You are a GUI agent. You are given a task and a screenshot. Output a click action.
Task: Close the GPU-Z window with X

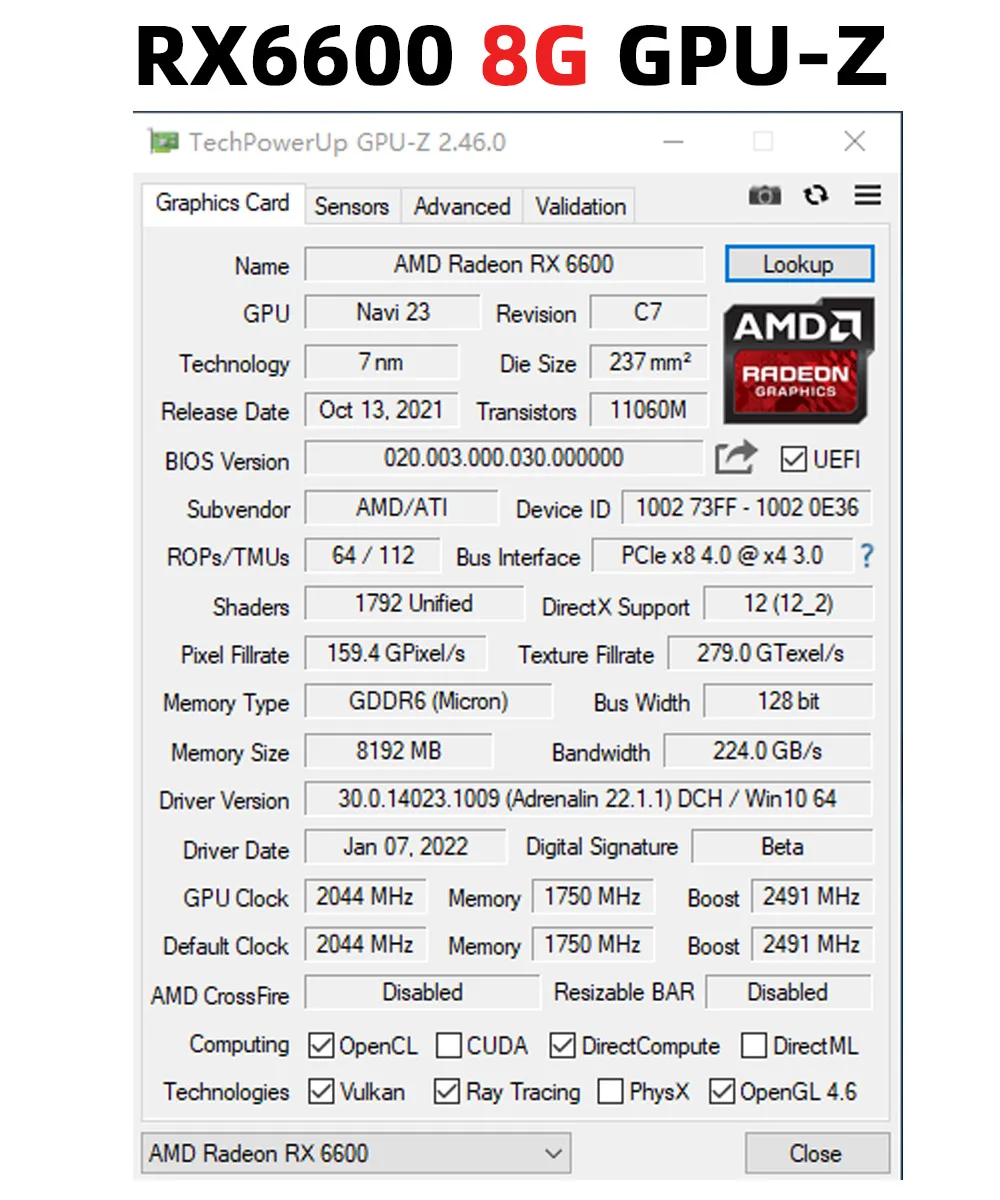854,142
